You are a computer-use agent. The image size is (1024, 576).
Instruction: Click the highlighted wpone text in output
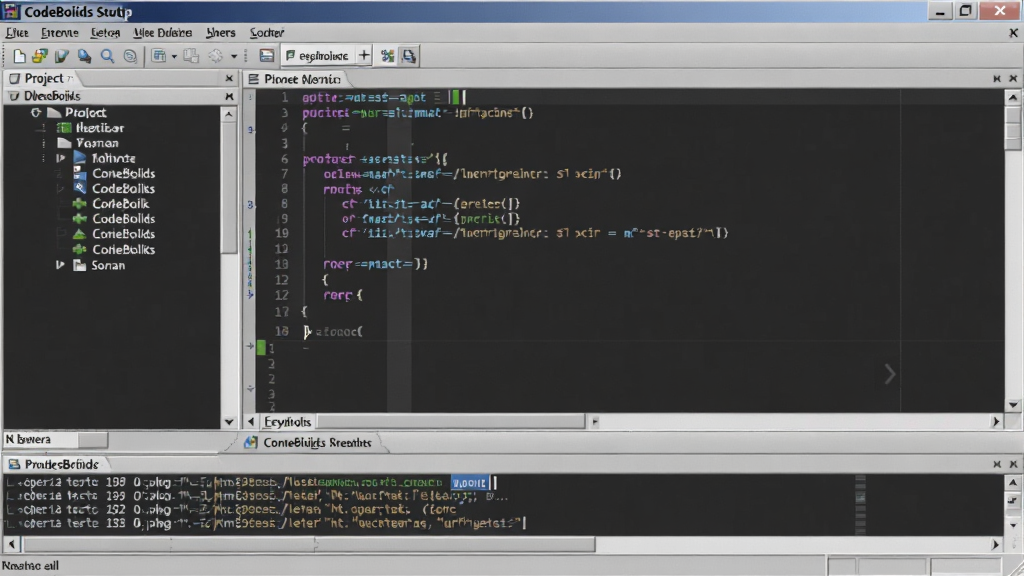pyautogui.click(x=469, y=483)
